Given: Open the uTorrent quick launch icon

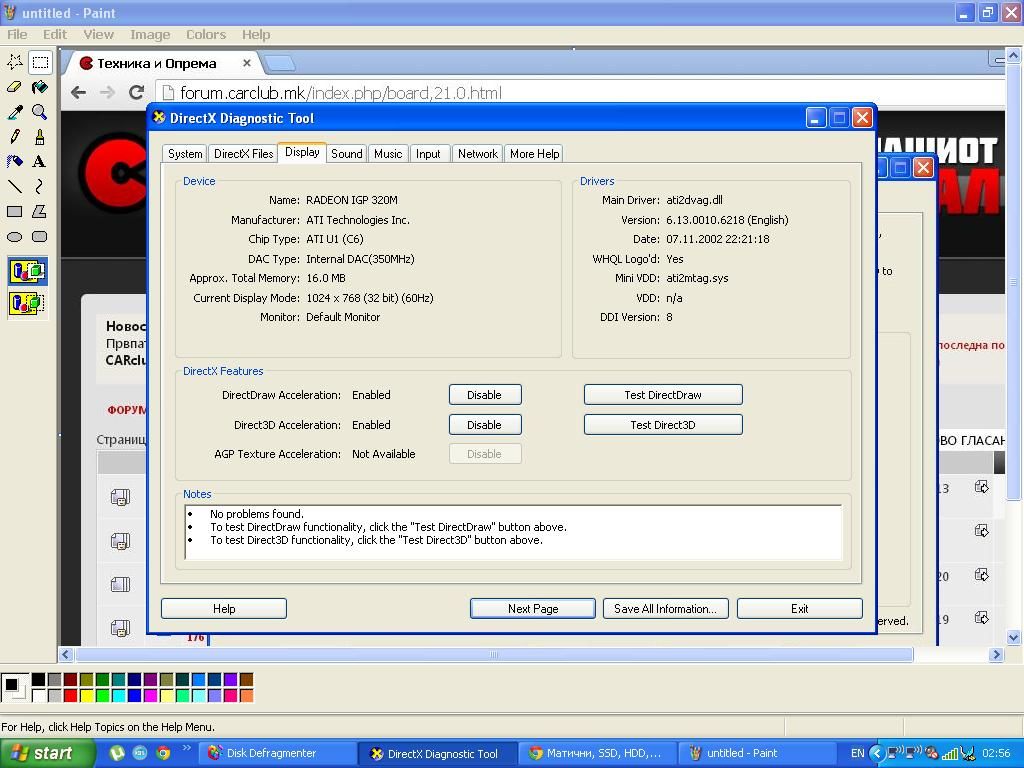Looking at the screenshot, I should pos(117,754).
